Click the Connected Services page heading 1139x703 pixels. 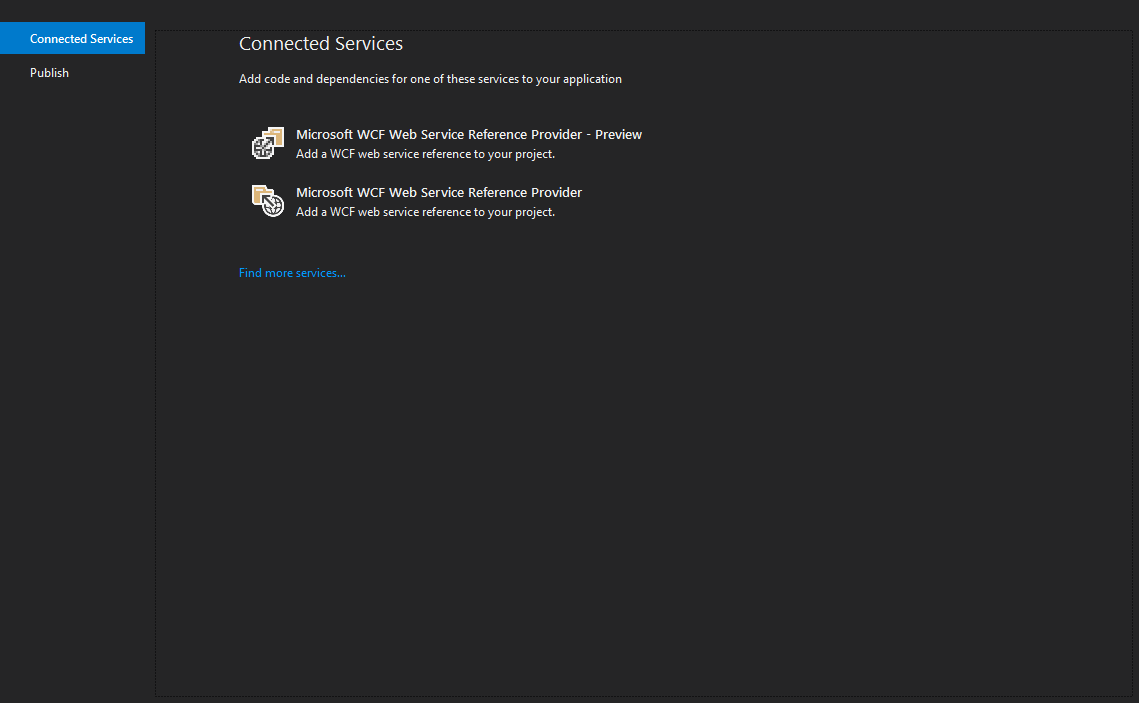pyautogui.click(x=320, y=43)
